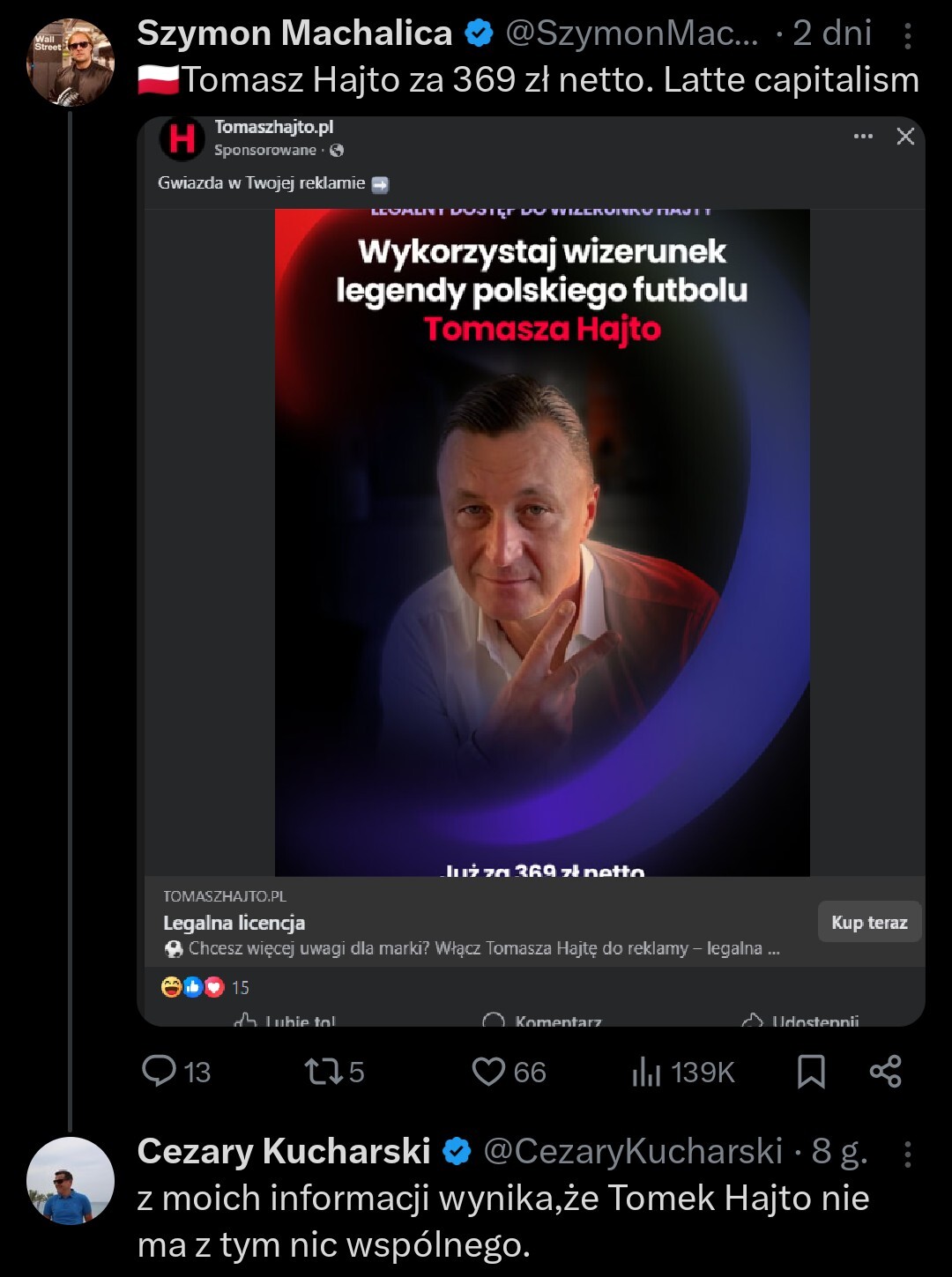The image size is (952, 1277).
Task: Open @CezaryKucharski profile handle
Action: [x=633, y=1151]
